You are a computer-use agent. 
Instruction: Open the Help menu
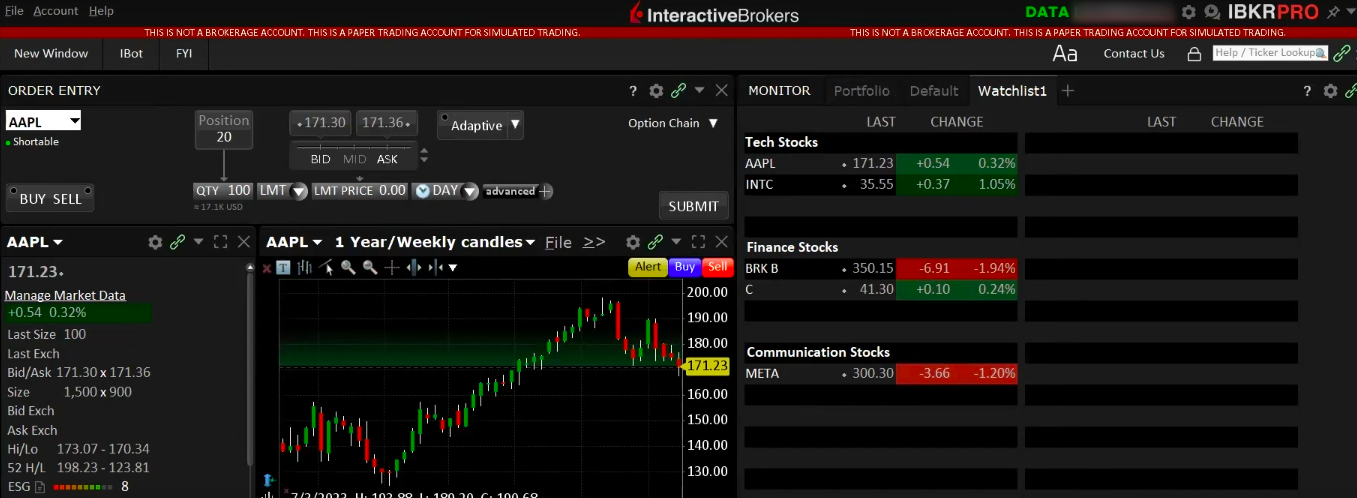click(x=101, y=11)
